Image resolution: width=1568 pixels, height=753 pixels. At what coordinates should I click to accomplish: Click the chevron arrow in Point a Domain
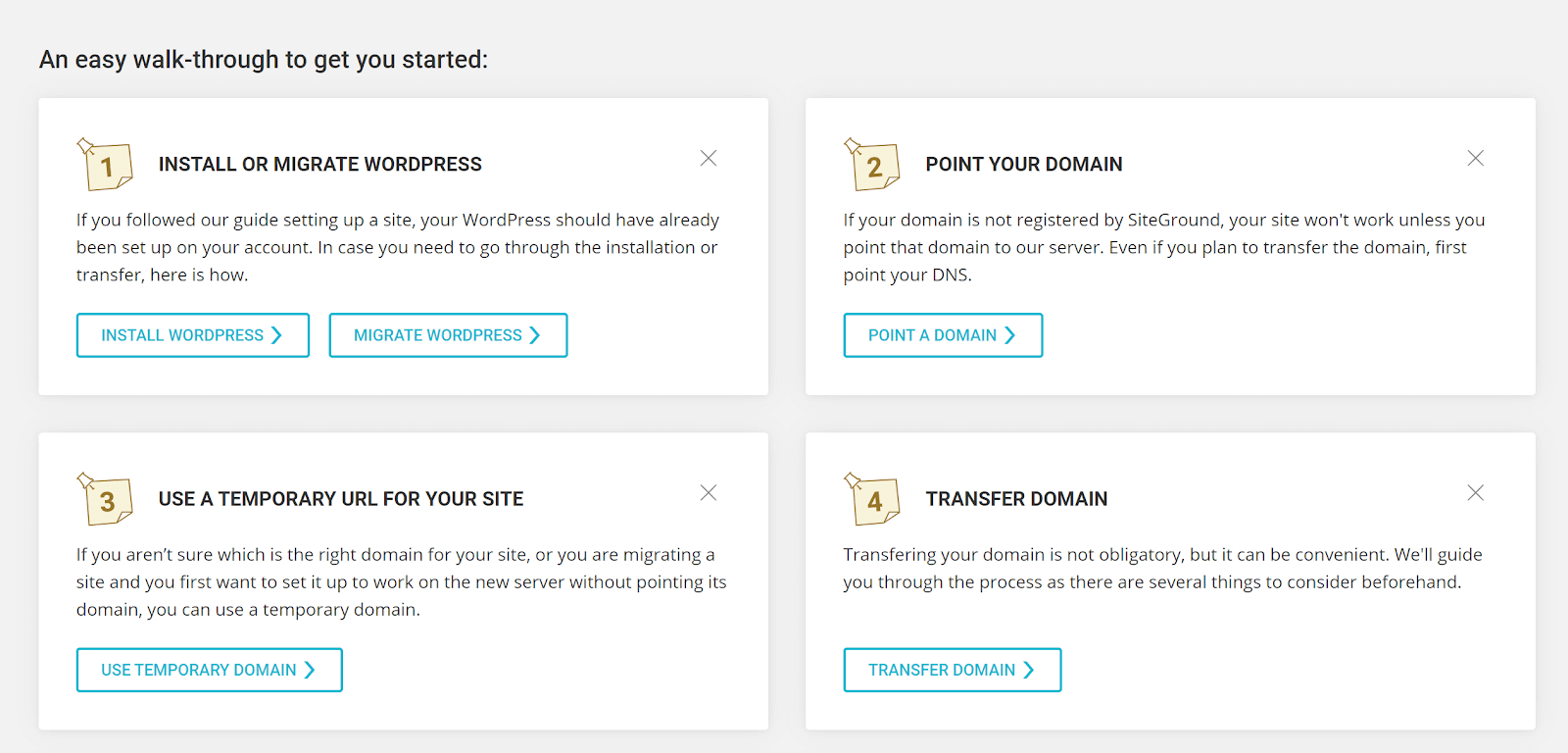tap(1010, 335)
